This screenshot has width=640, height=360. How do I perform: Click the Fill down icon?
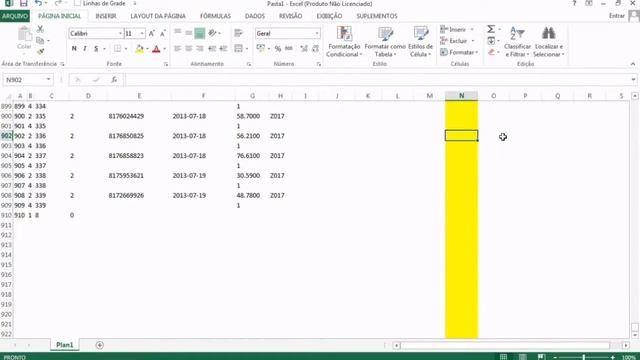tap(491, 40)
